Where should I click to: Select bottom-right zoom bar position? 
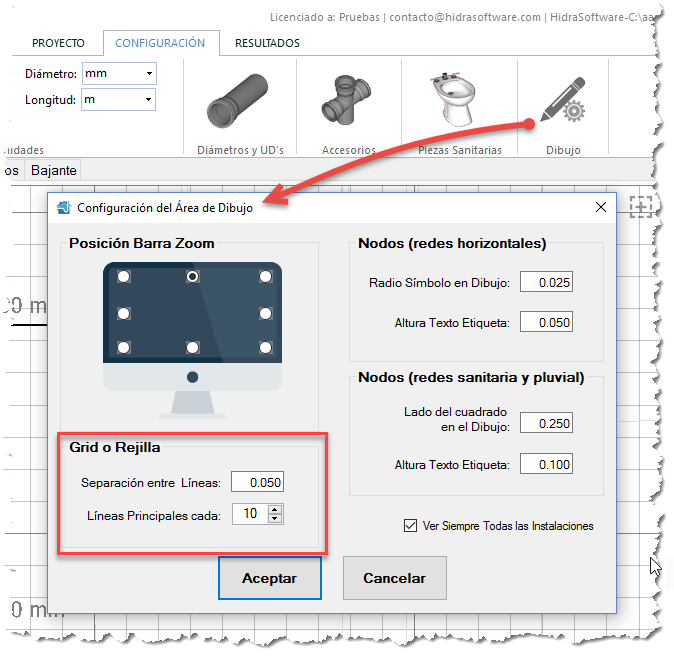point(265,347)
